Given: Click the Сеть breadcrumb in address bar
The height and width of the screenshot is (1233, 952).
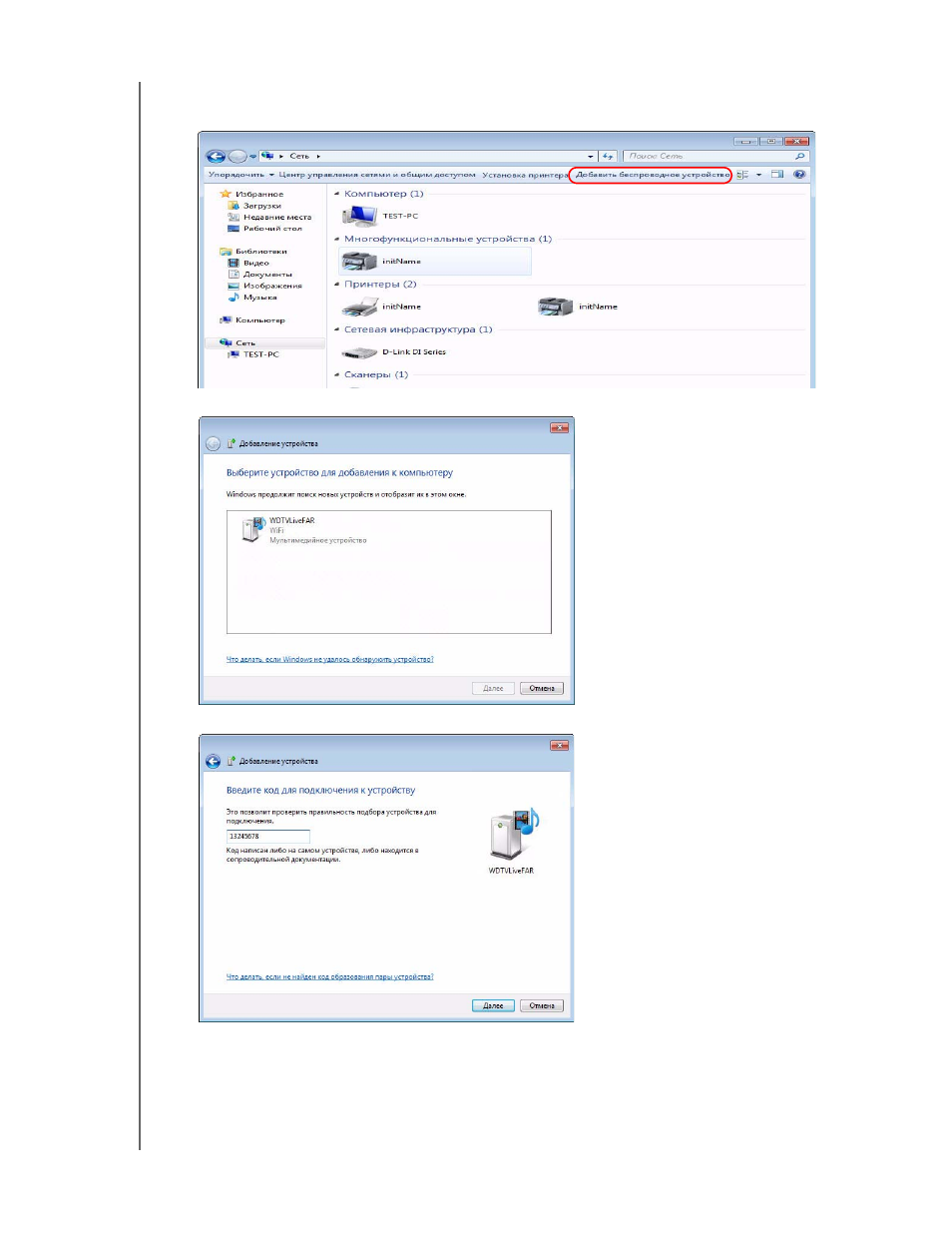Looking at the screenshot, I should (x=299, y=157).
